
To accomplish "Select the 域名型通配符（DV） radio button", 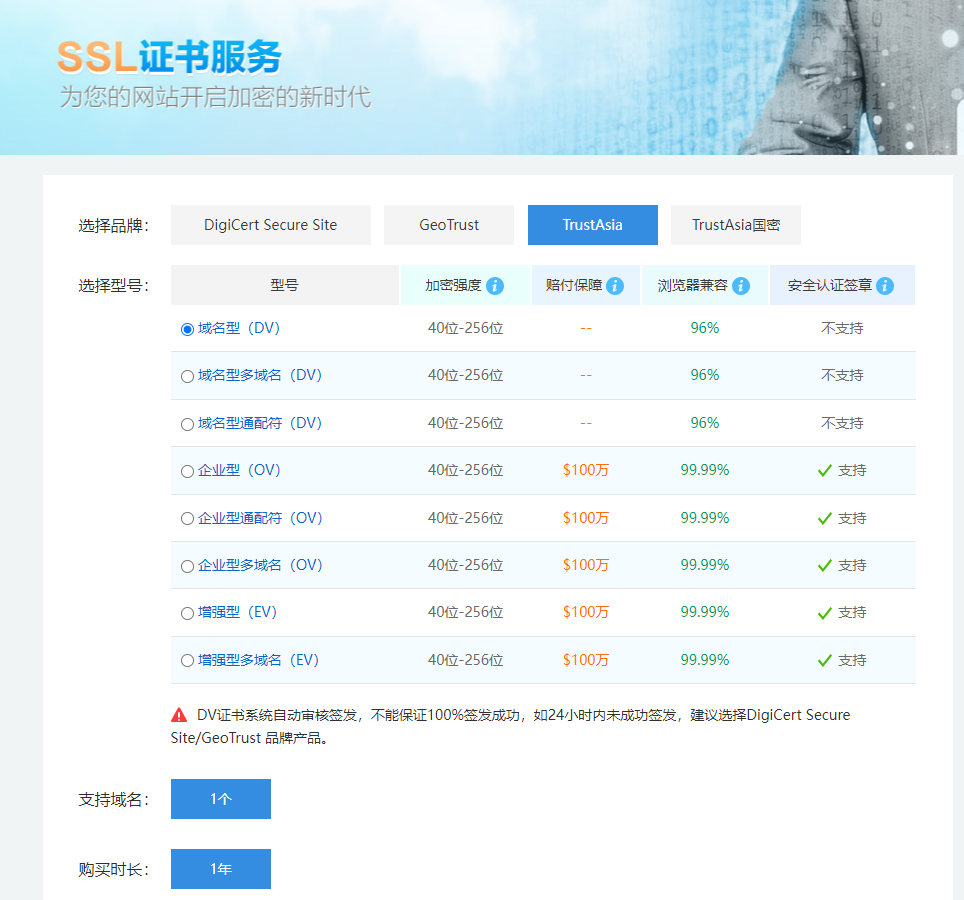I will coord(187,424).
